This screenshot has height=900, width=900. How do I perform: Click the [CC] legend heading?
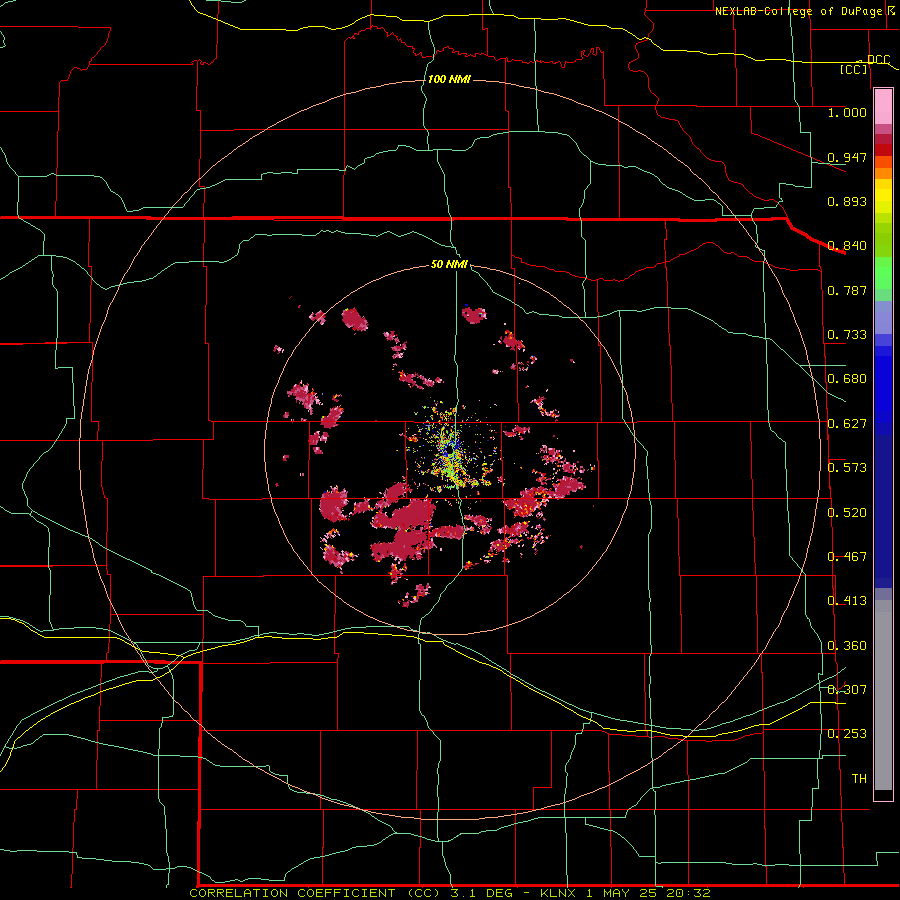pyautogui.click(x=854, y=69)
